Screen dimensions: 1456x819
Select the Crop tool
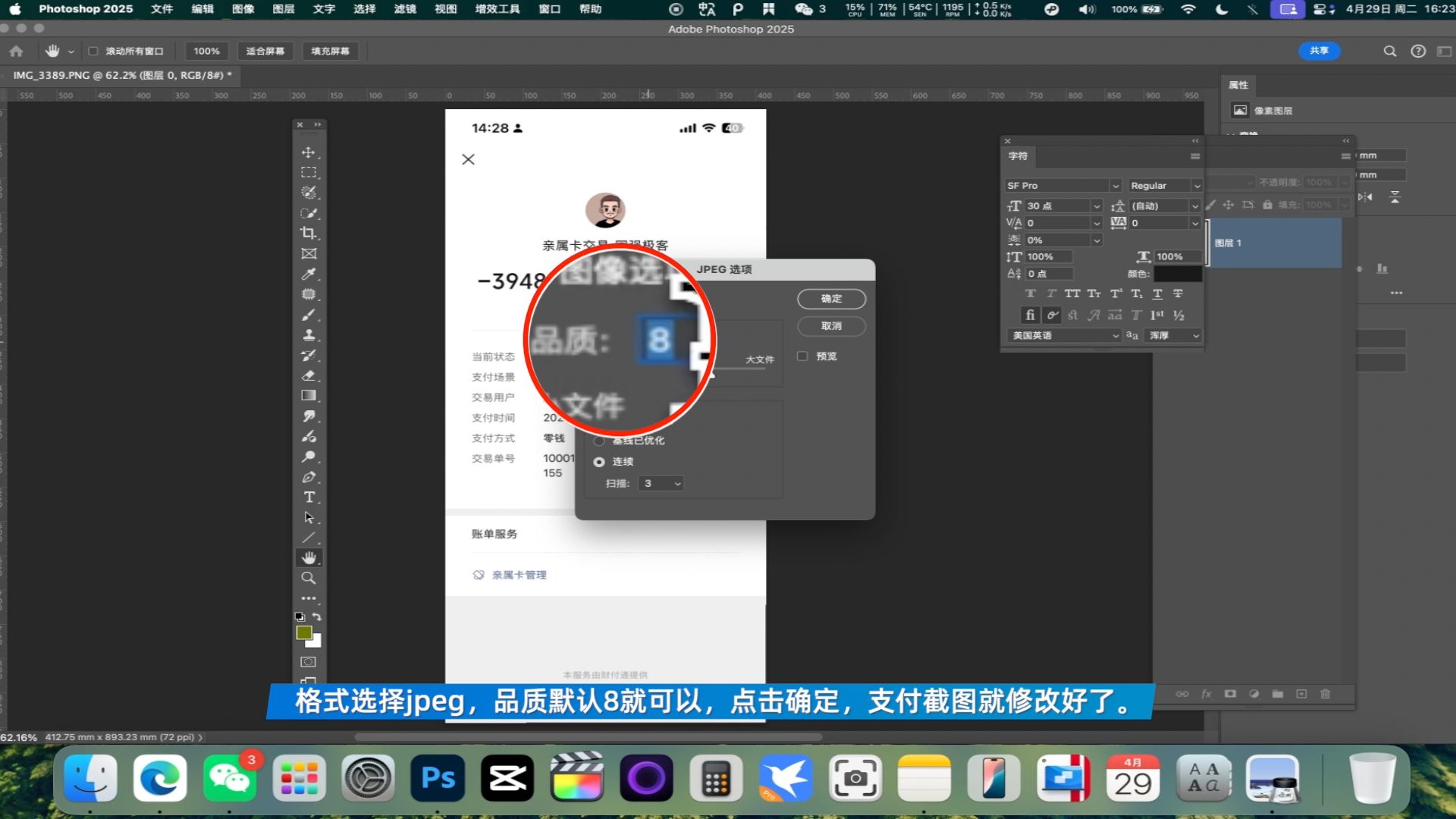tap(309, 234)
